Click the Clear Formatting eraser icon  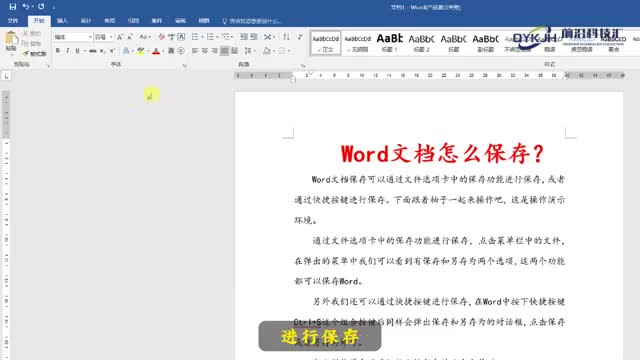(162, 37)
